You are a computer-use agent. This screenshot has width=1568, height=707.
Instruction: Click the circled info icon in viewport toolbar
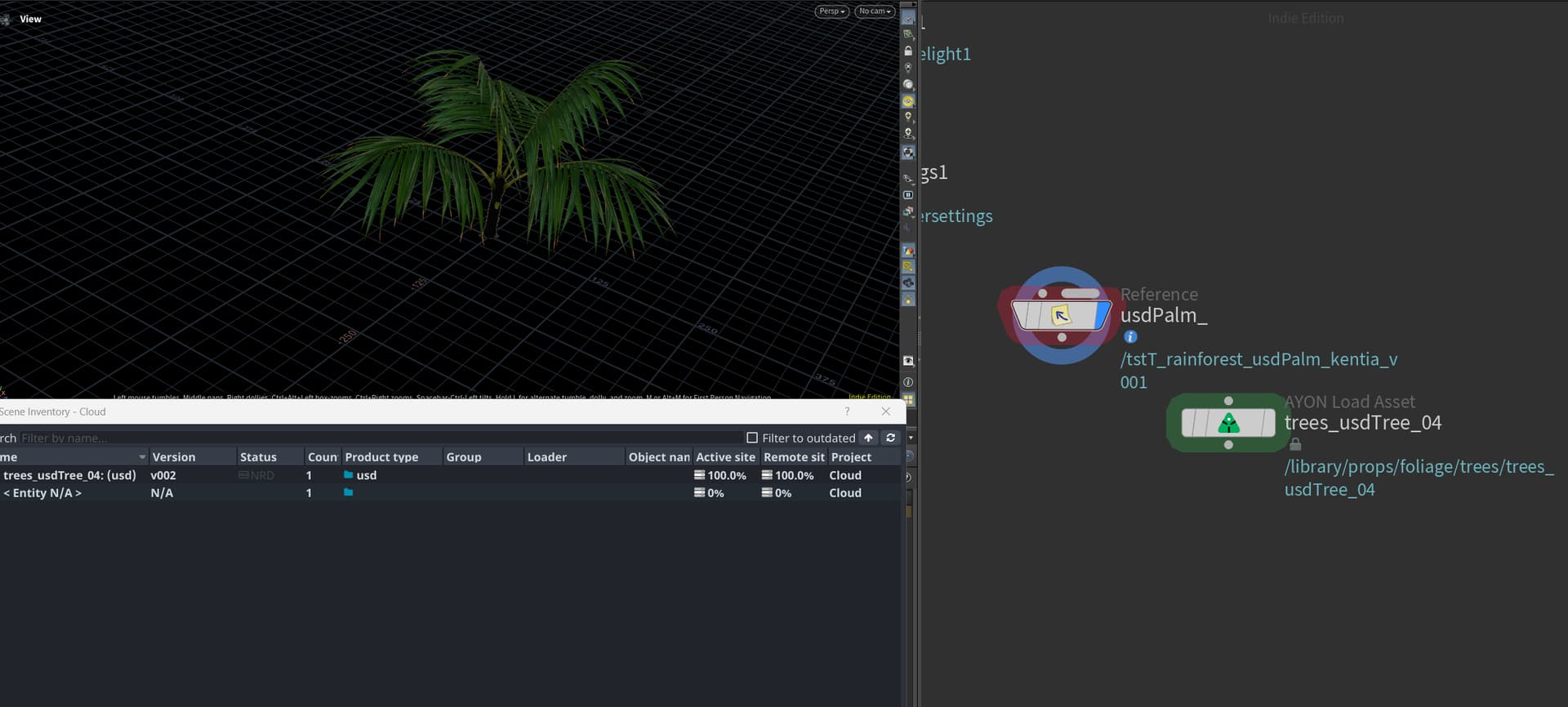908,382
